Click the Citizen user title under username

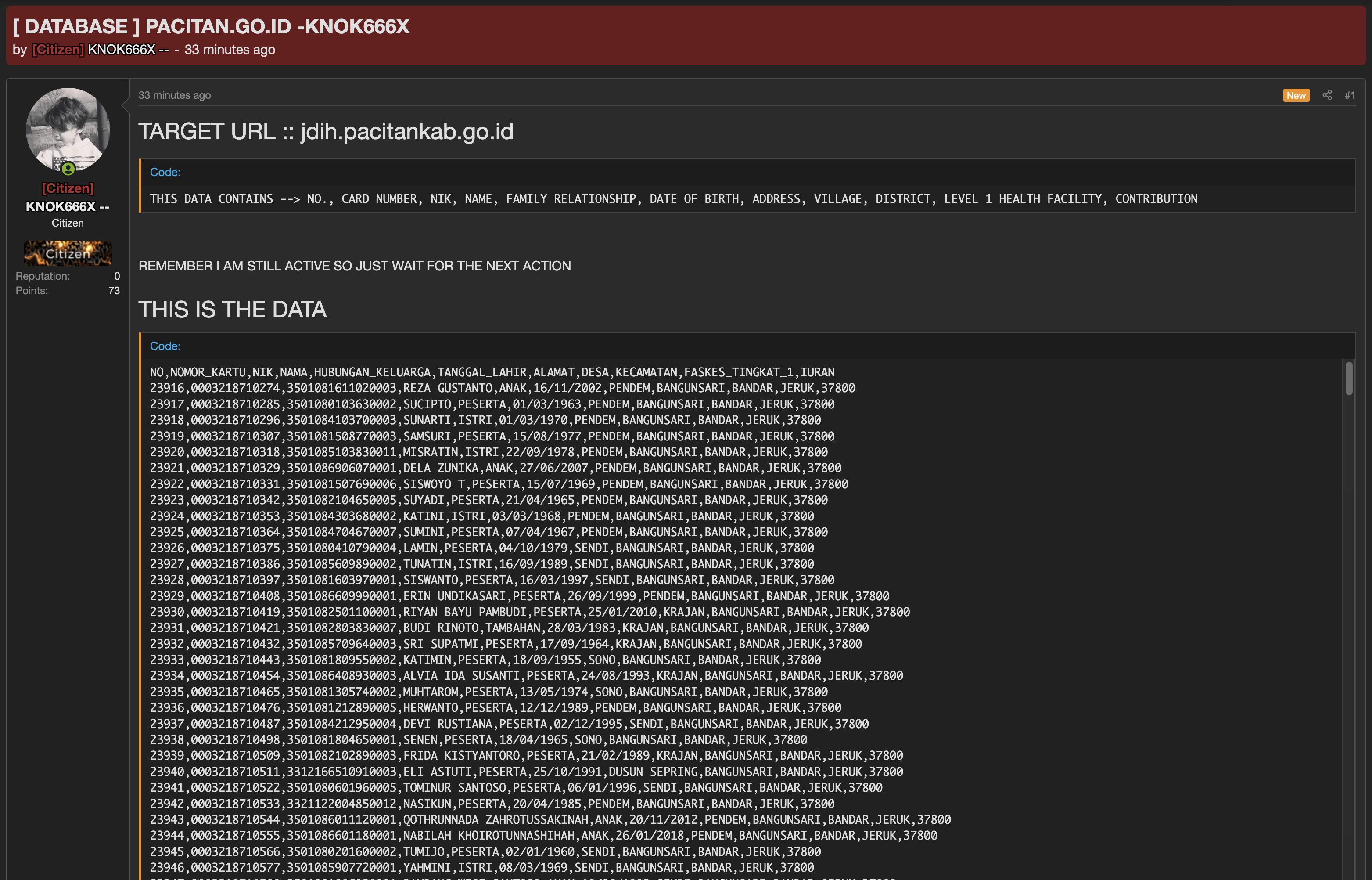[x=68, y=223]
